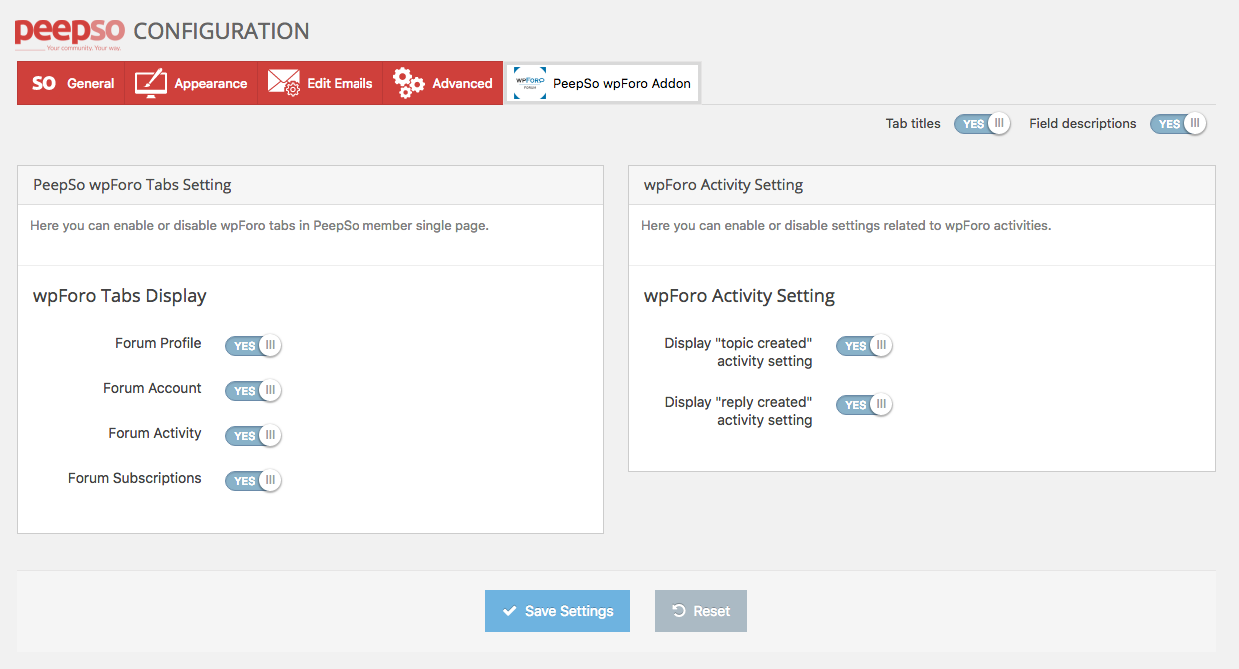The image size is (1239, 669).
Task: Click the "Field descriptions" label
Action: pyautogui.click(x=1083, y=124)
